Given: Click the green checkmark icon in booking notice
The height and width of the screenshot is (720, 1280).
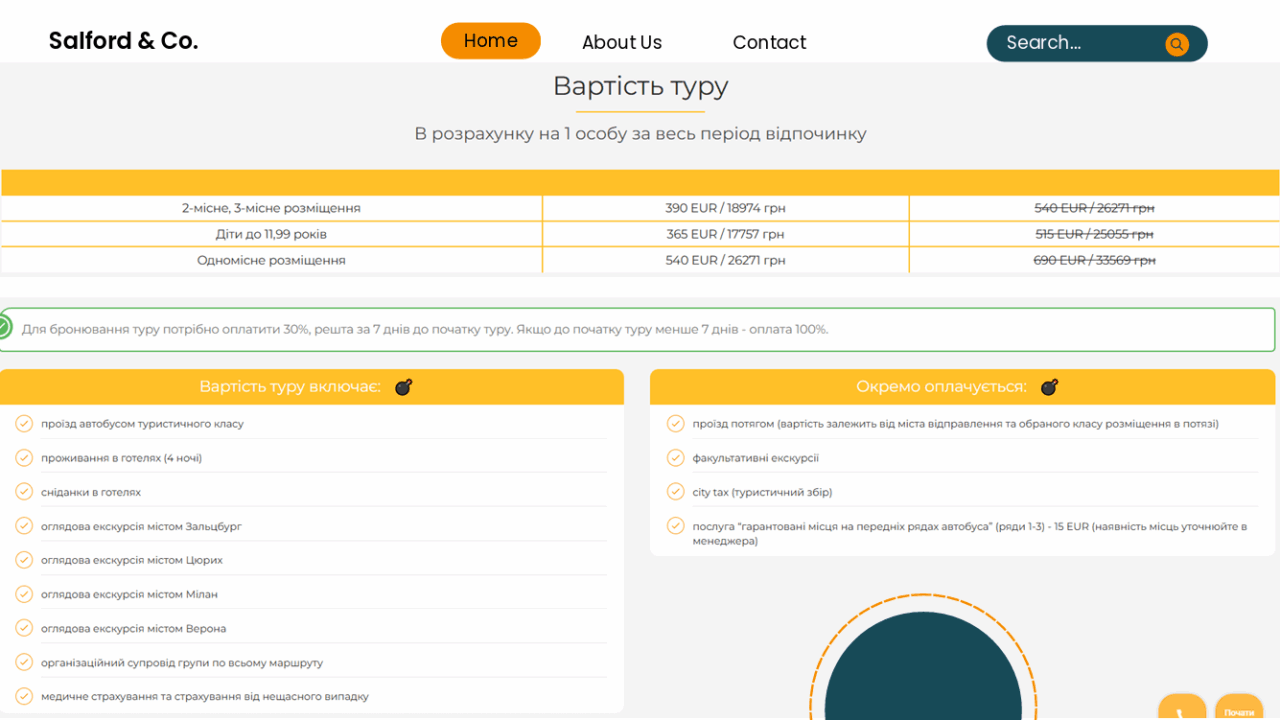Looking at the screenshot, I should point(4,328).
